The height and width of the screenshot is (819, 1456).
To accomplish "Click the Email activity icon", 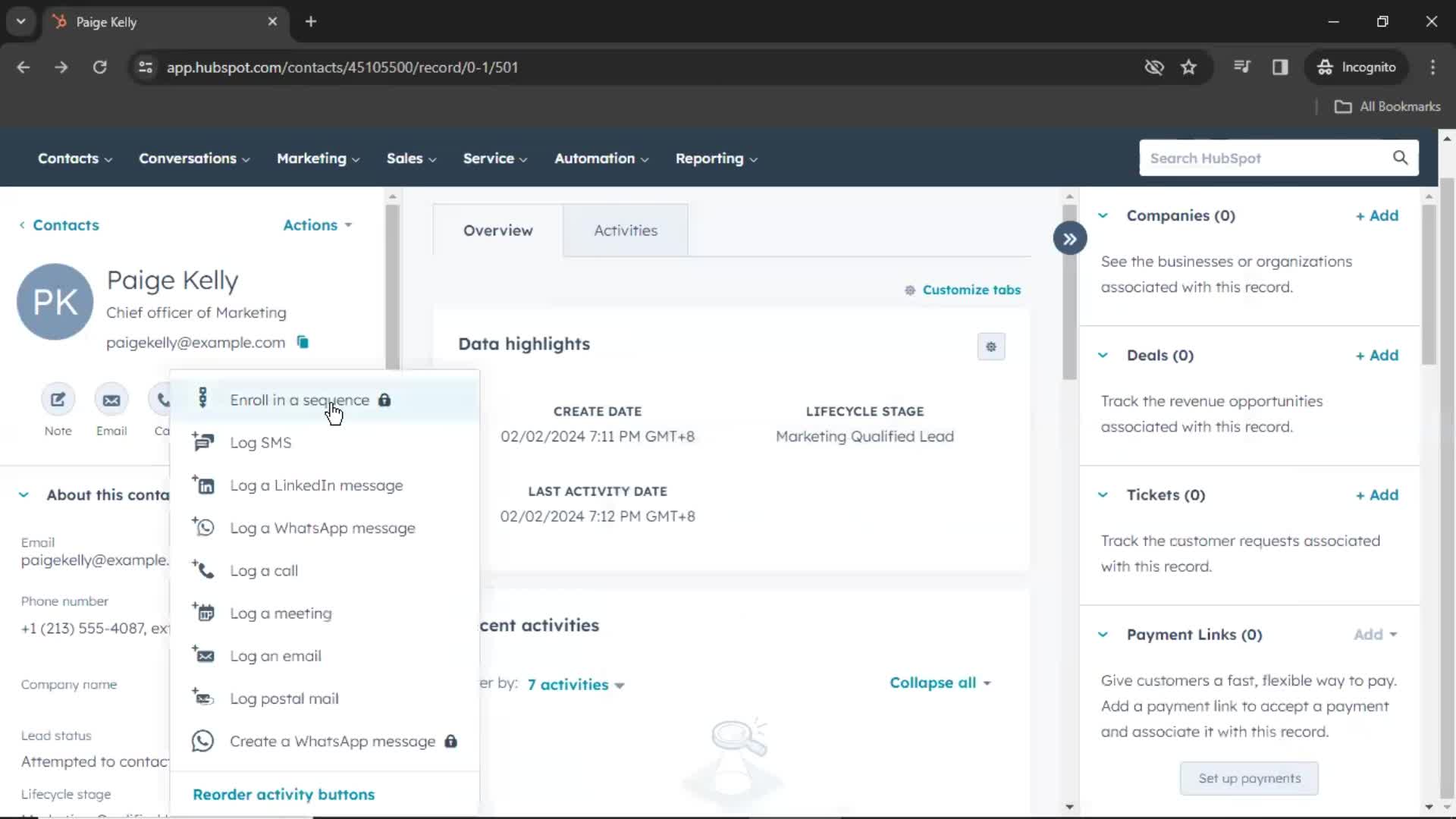I will pos(111,400).
